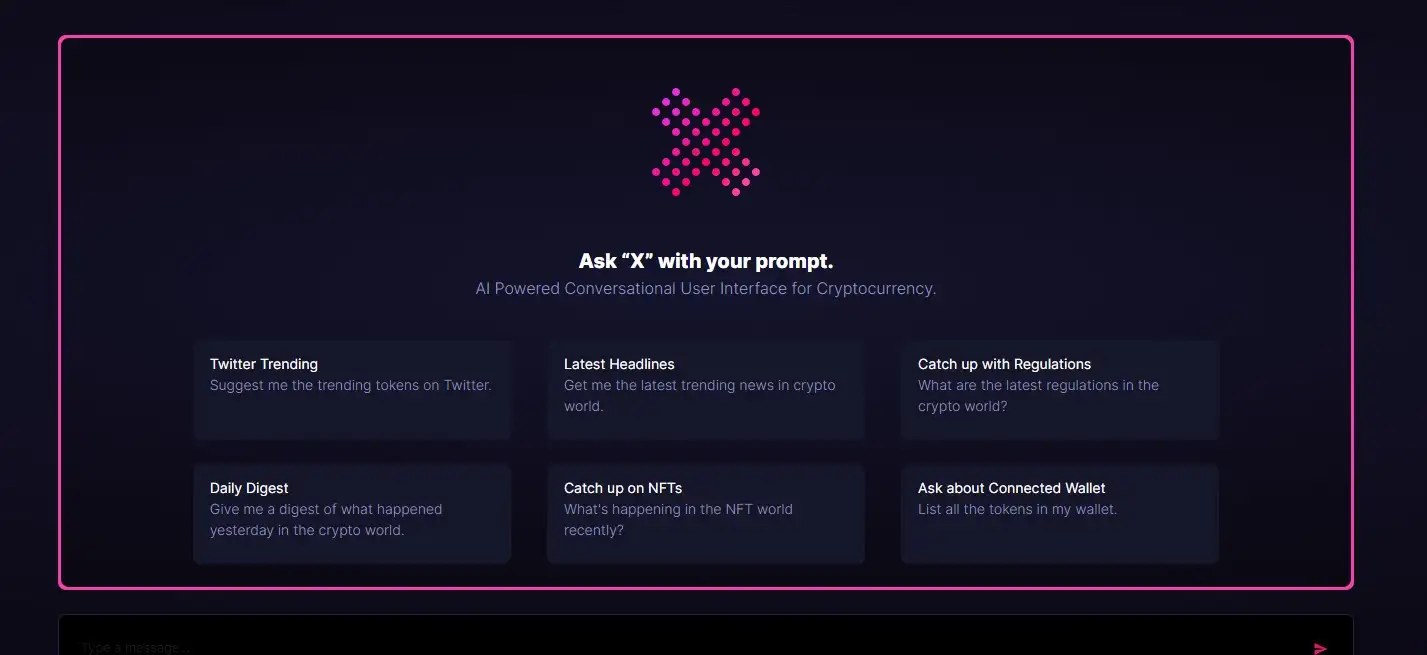Viewport: 1427px width, 655px height.
Task: Click "Suggest me the trending tokens on Twitter" text
Action: [350, 385]
